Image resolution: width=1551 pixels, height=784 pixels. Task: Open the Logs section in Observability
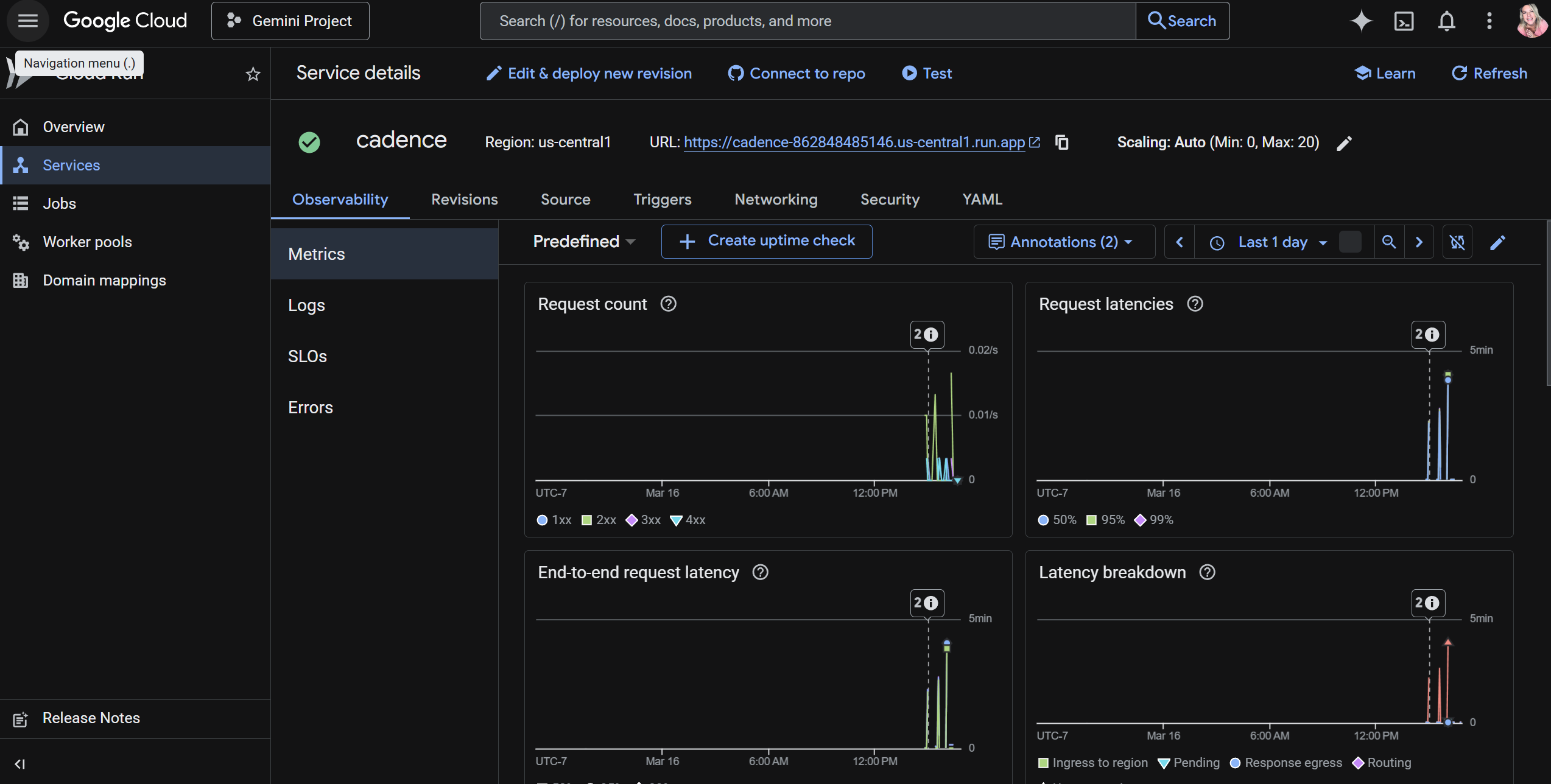point(306,305)
